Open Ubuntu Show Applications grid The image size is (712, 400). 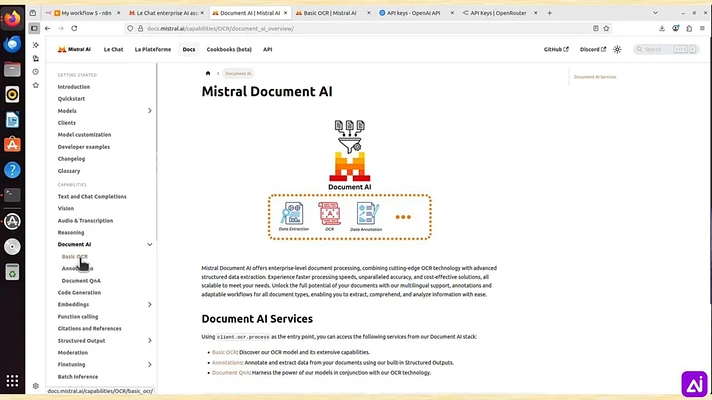pyautogui.click(x=12, y=380)
